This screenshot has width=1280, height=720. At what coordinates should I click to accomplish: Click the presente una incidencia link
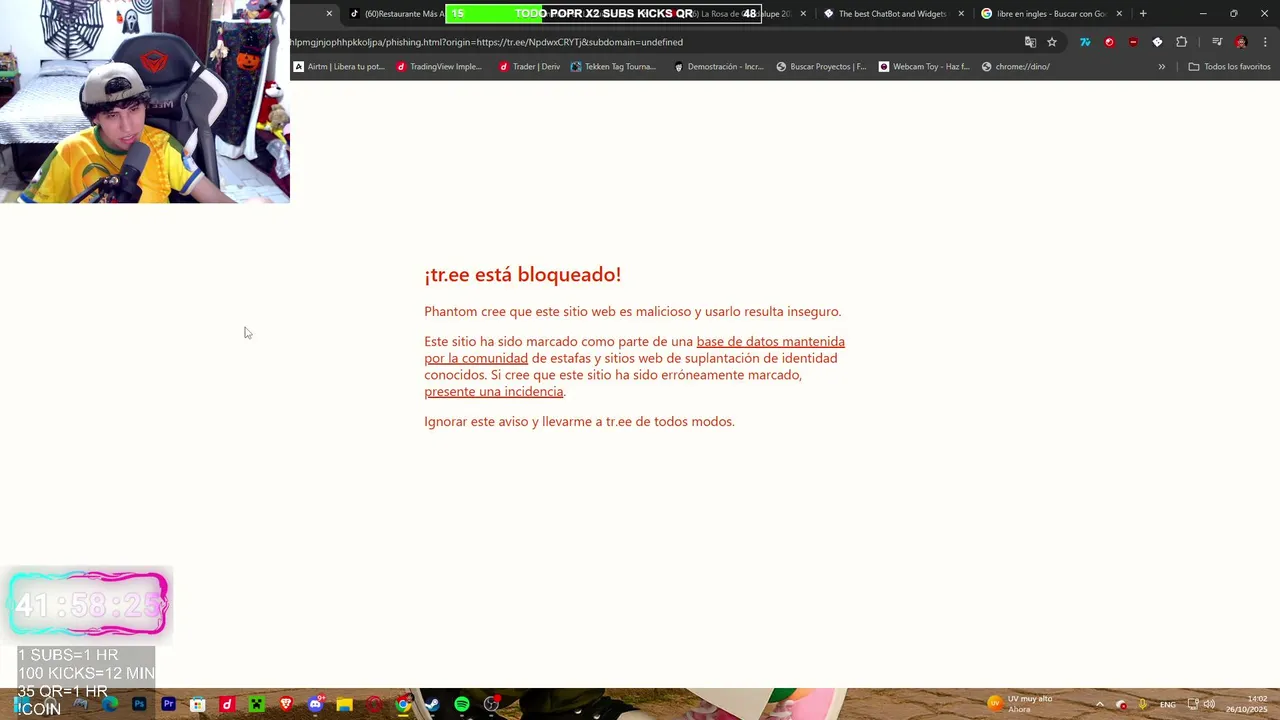[494, 391]
